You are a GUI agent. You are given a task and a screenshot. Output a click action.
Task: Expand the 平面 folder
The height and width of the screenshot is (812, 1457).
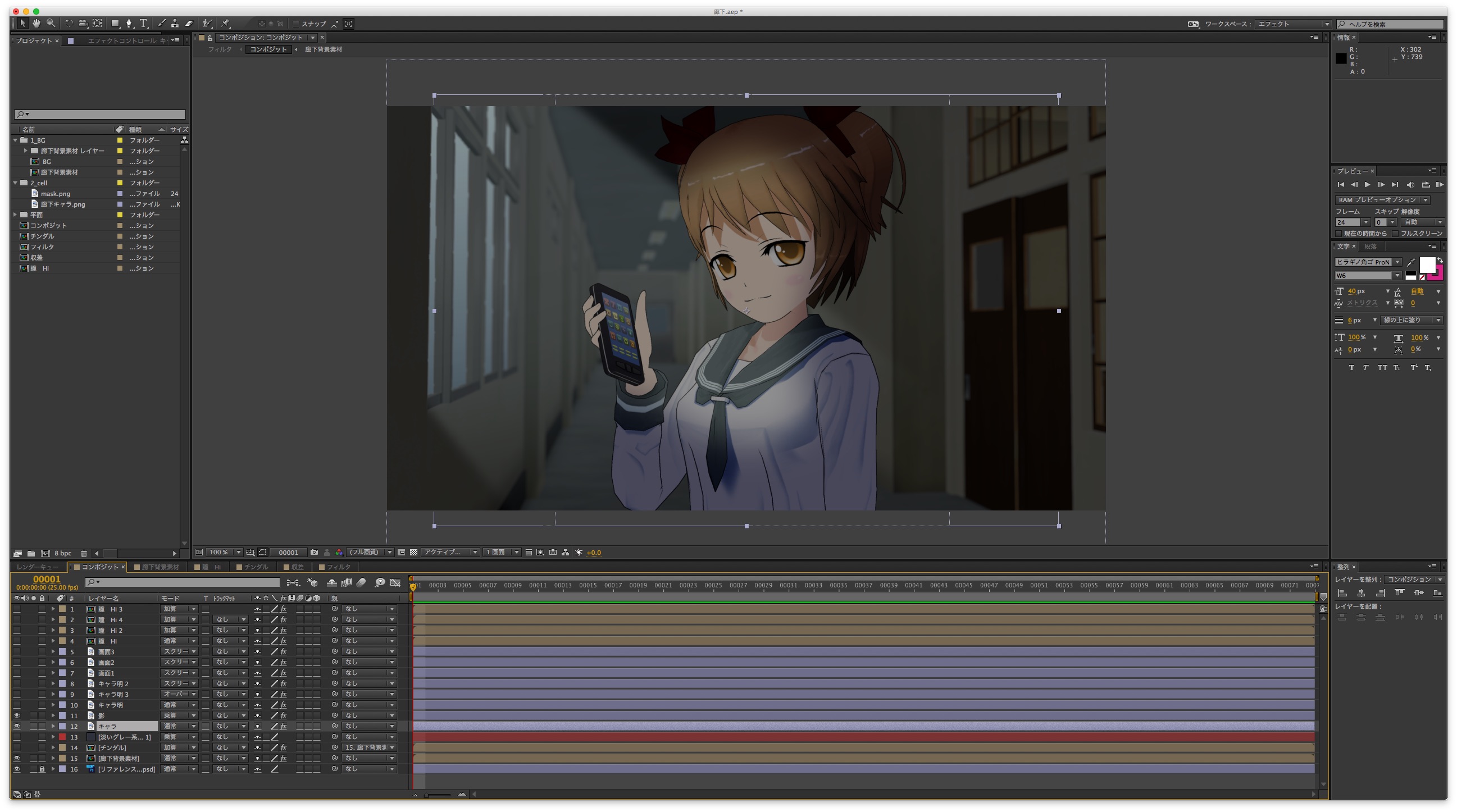(15, 215)
